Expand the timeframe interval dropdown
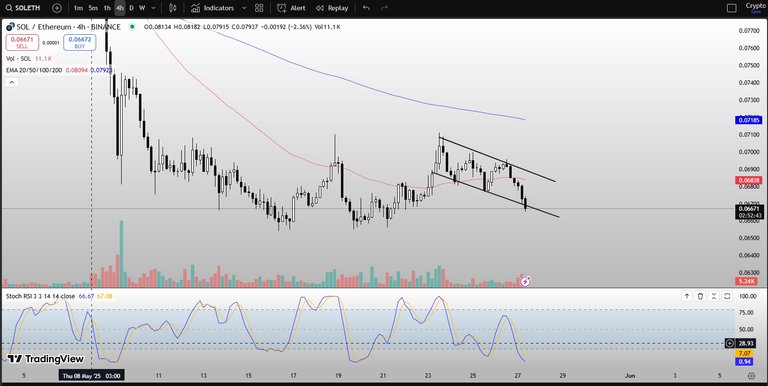Screen dimensions: 768x386 tap(154, 8)
